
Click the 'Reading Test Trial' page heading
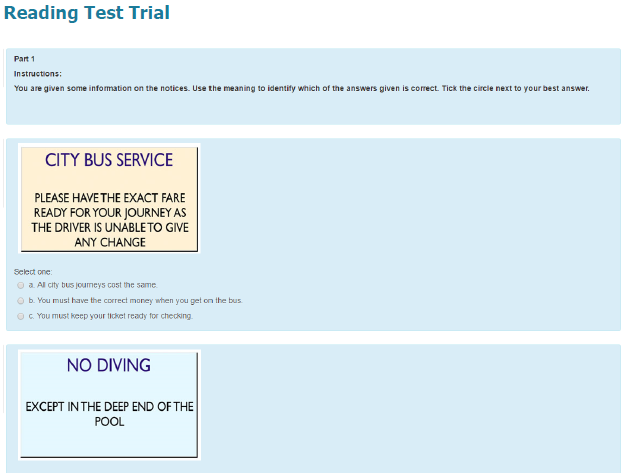coord(87,13)
